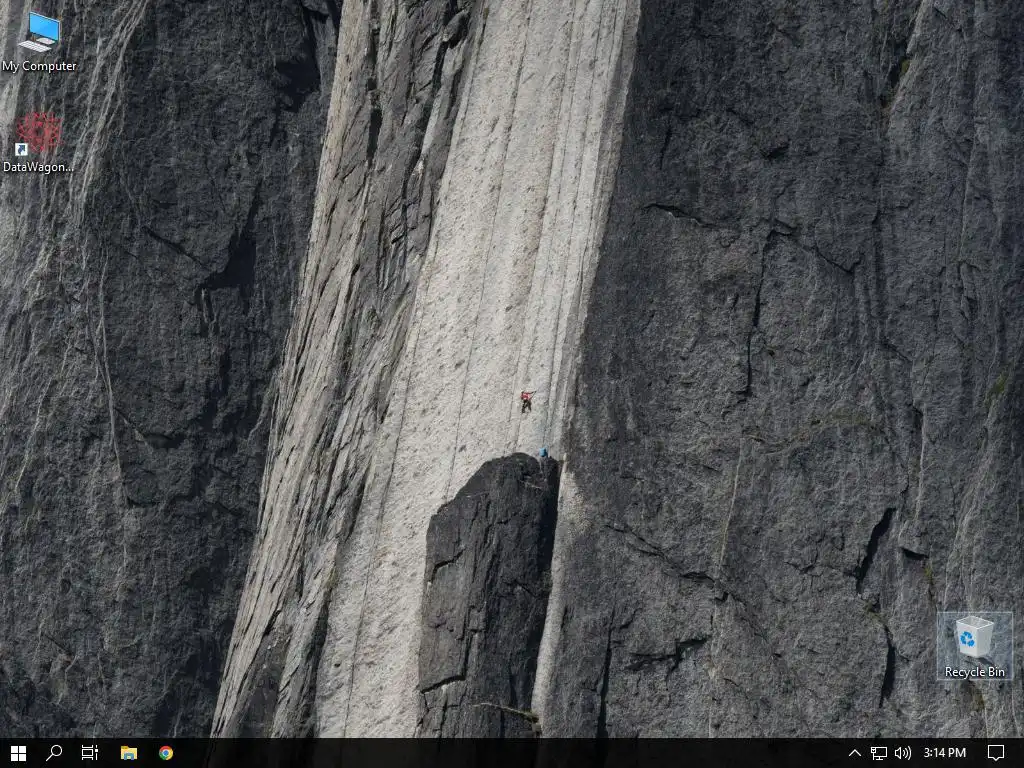
Task: Open the Windows Start menu
Action: 18,753
